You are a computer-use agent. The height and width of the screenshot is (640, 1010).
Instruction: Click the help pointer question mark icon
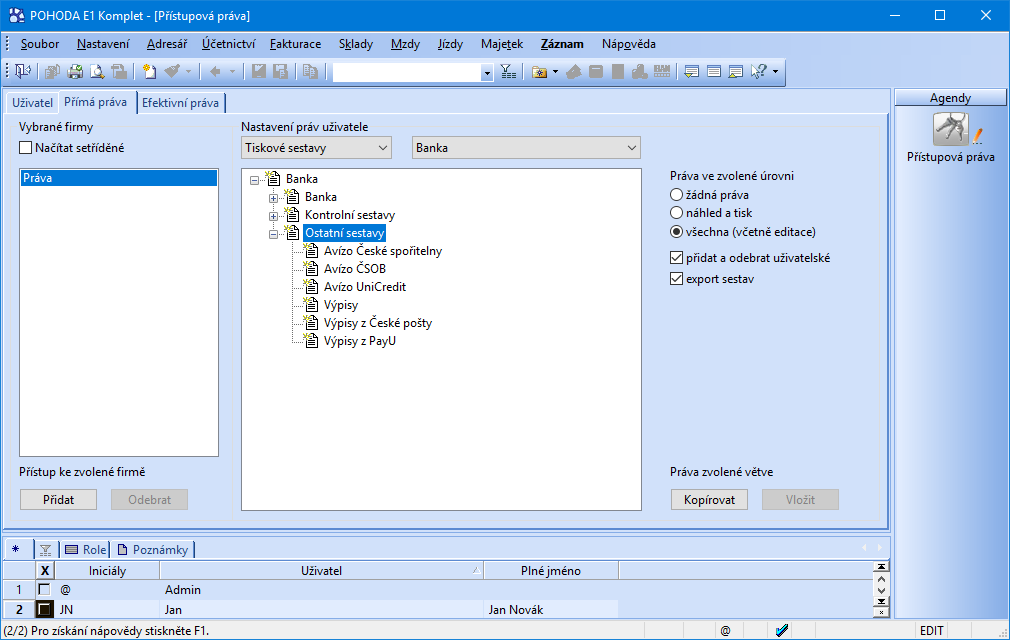(759, 72)
